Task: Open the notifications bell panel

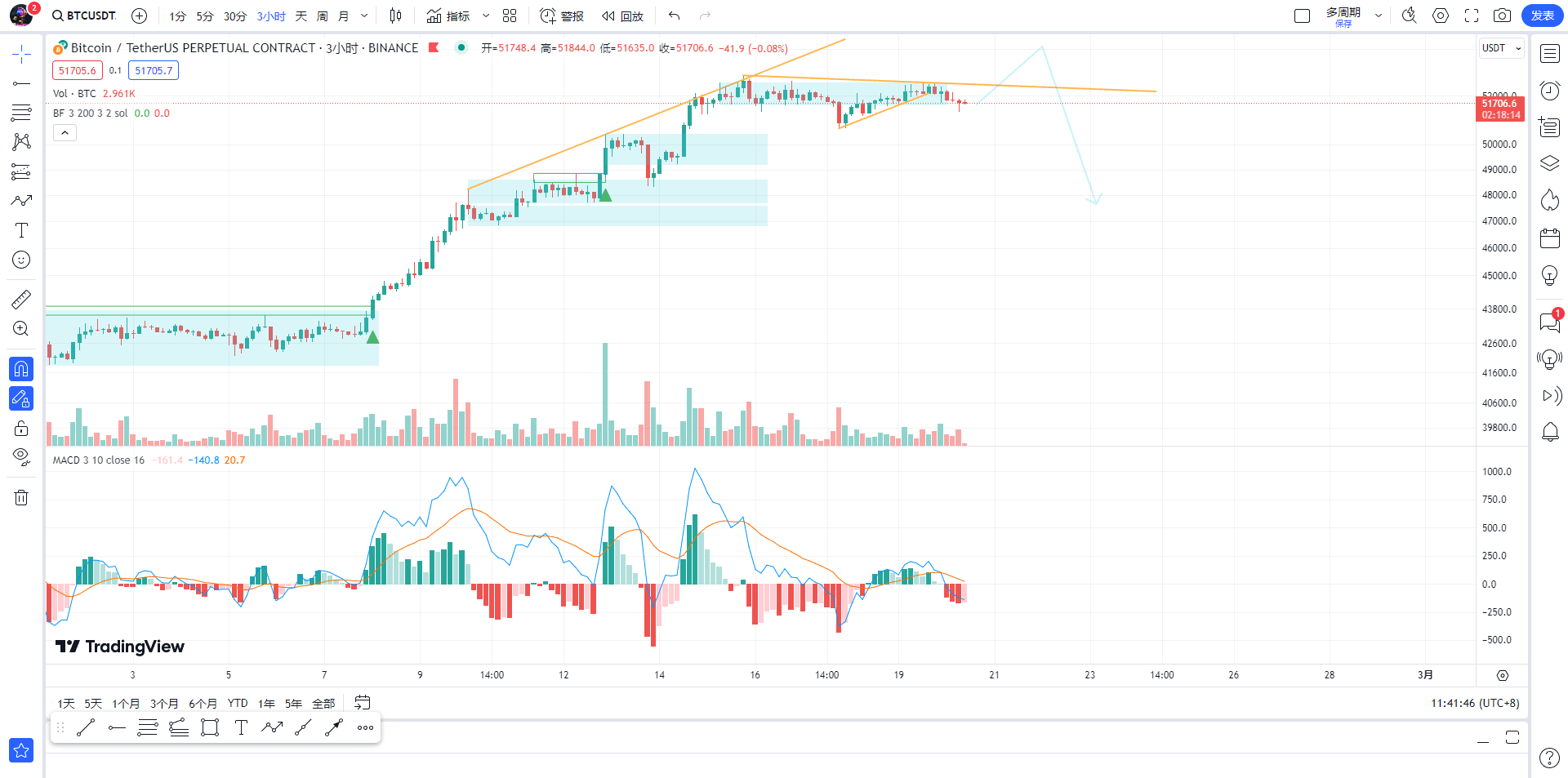Action: (x=1550, y=432)
